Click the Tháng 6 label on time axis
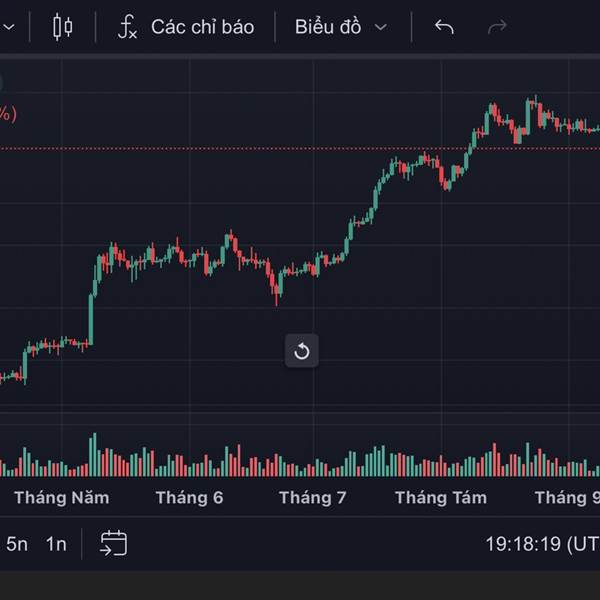This screenshot has width=600, height=600. coord(190,497)
